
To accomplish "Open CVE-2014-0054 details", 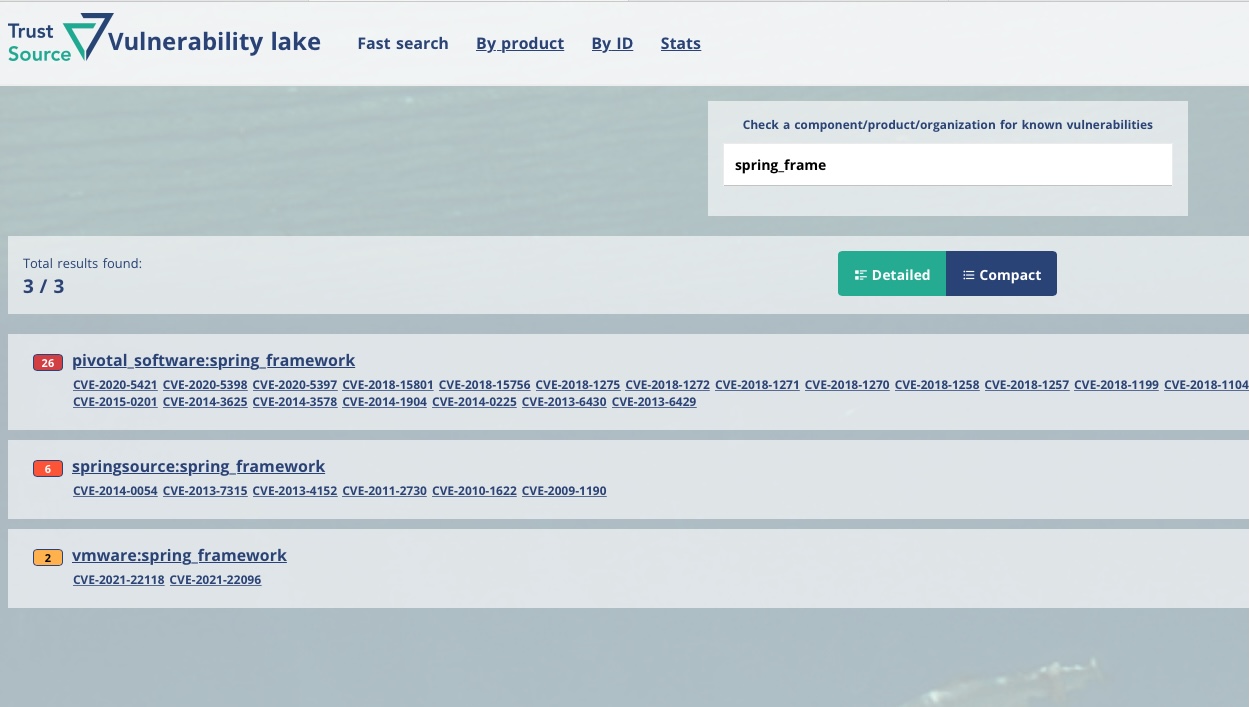I will (x=115, y=491).
